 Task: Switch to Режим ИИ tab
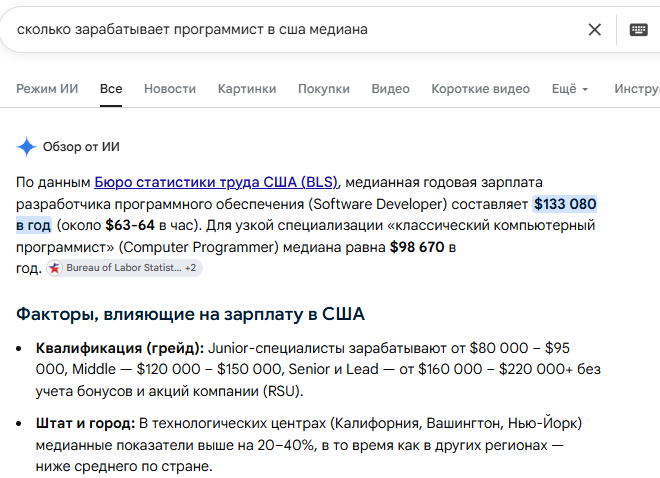click(x=47, y=89)
